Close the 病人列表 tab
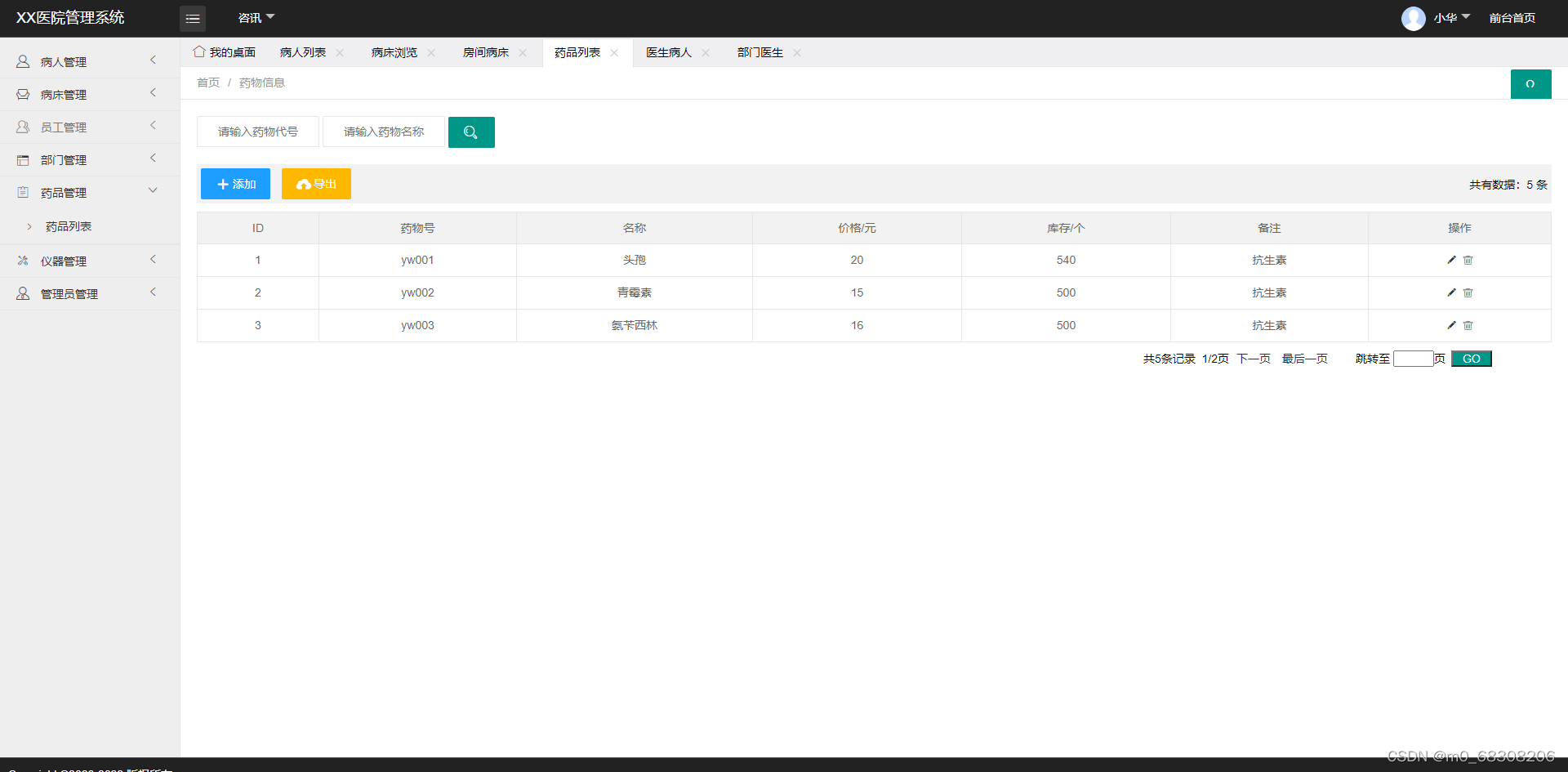Image resolution: width=1568 pixels, height=772 pixels. [340, 52]
